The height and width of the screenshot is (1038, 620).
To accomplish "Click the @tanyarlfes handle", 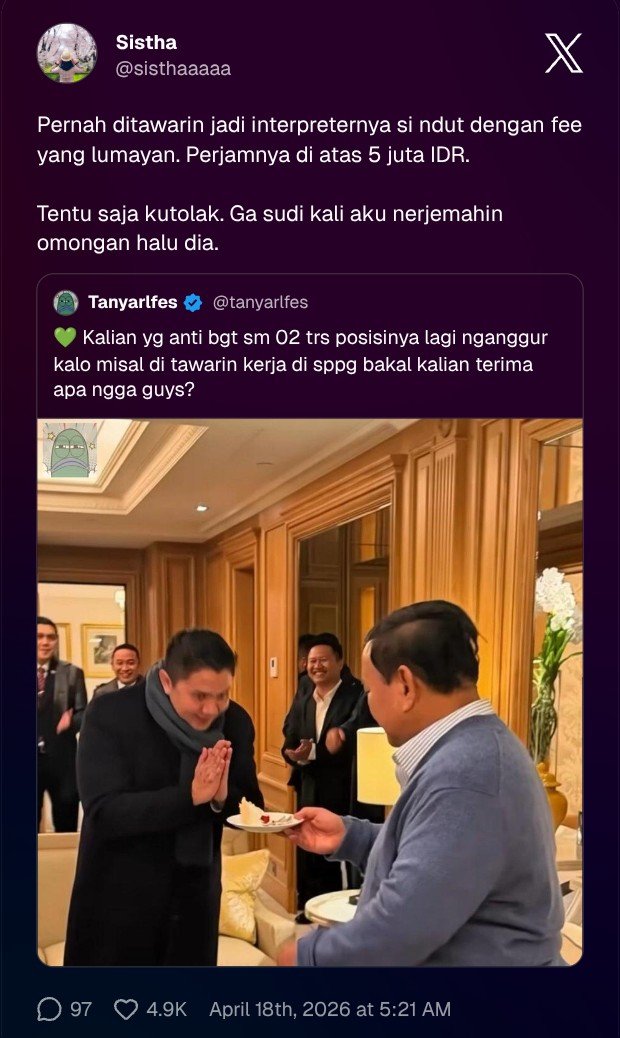I will 260,303.
